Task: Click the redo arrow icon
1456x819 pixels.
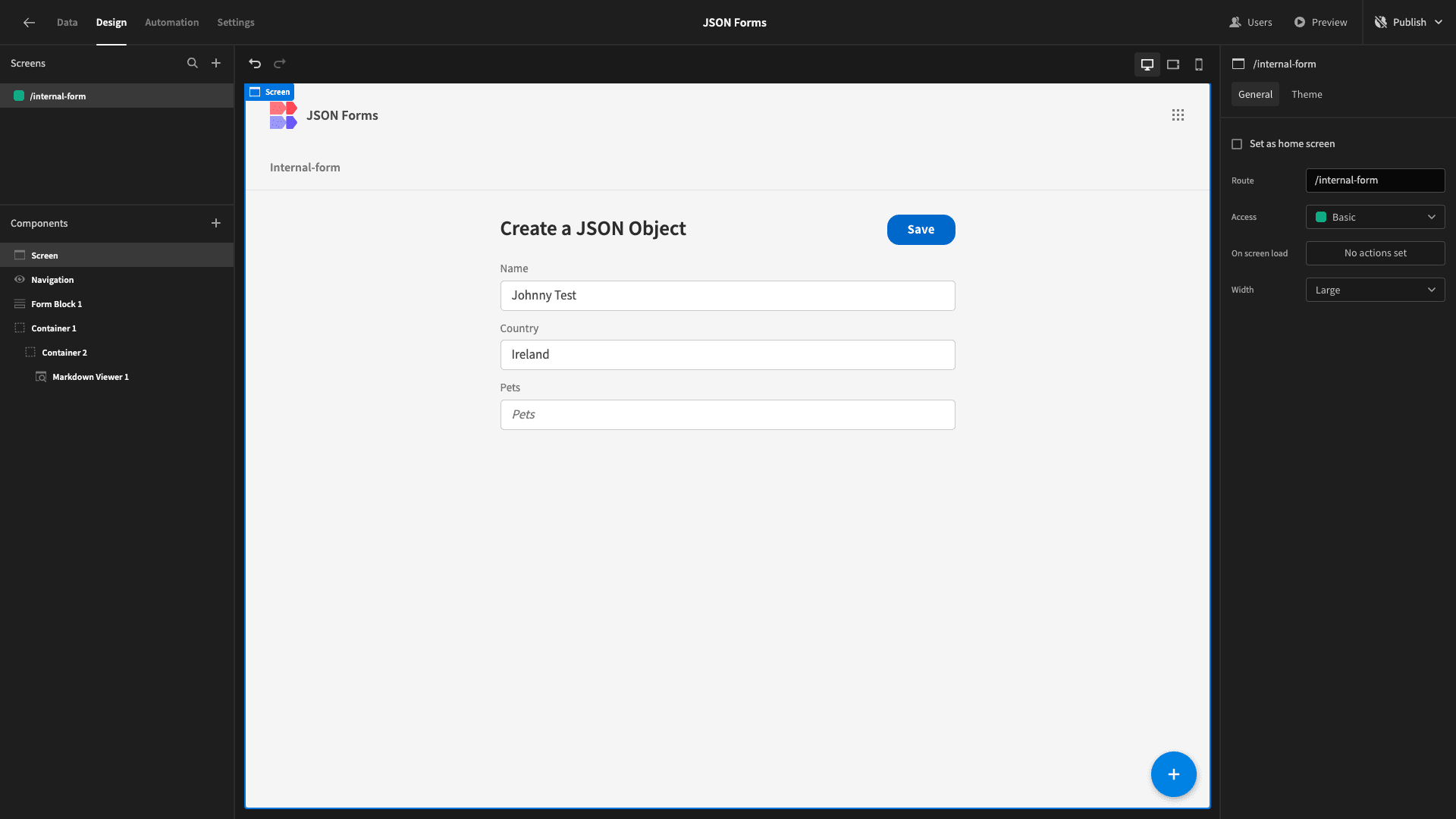Action: click(280, 63)
